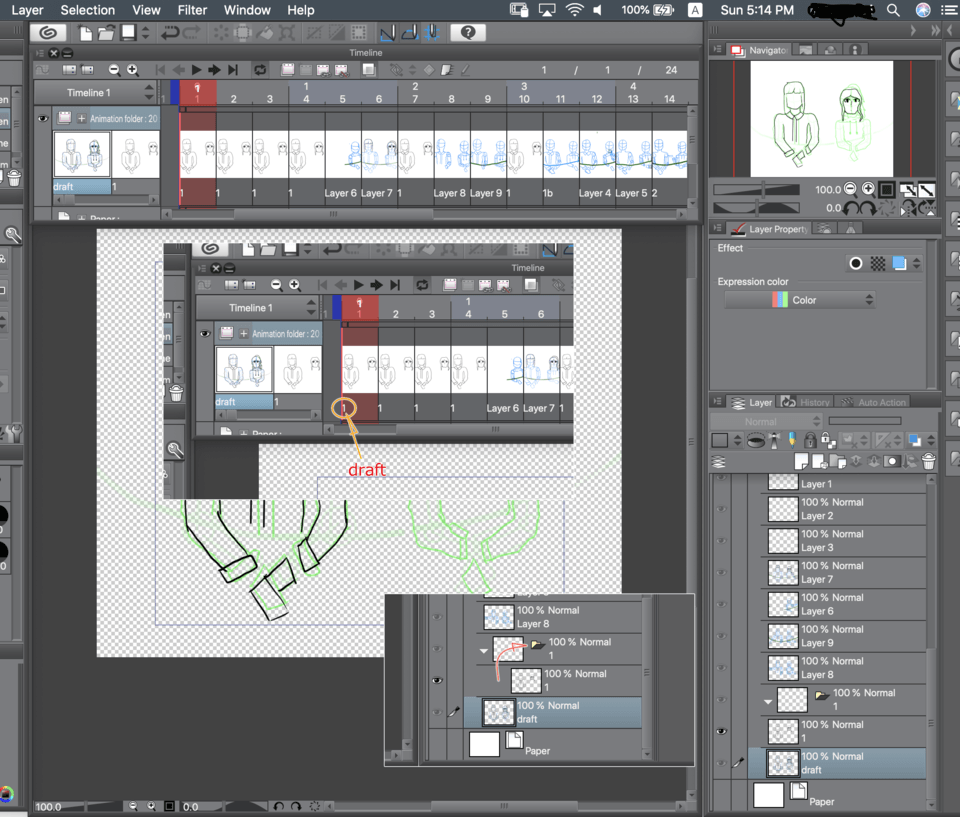Image resolution: width=960 pixels, height=817 pixels.
Task: Reset Navigator to 100% view
Action: coord(887,189)
